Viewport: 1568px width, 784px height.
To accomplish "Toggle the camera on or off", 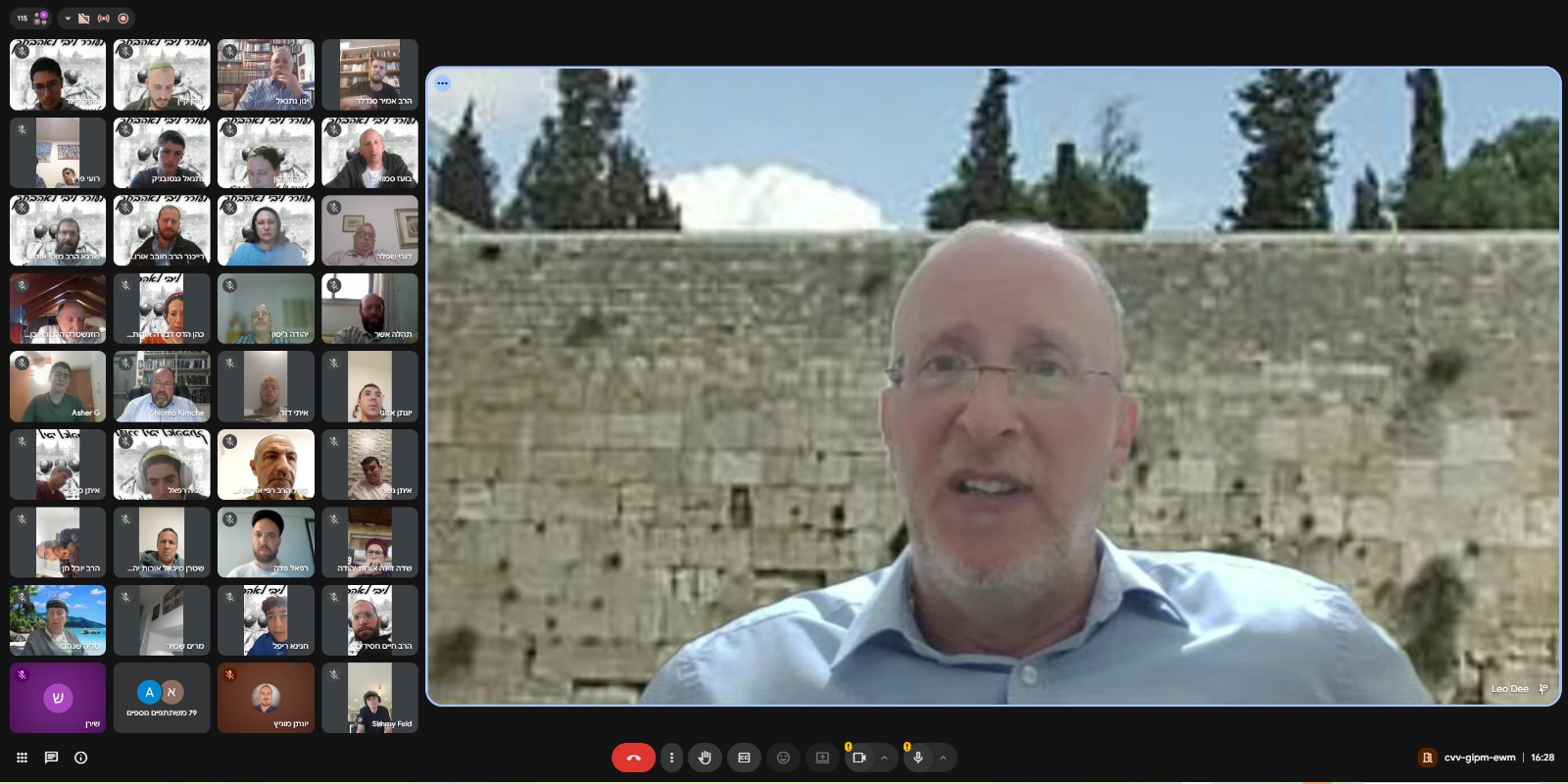I will click(859, 758).
